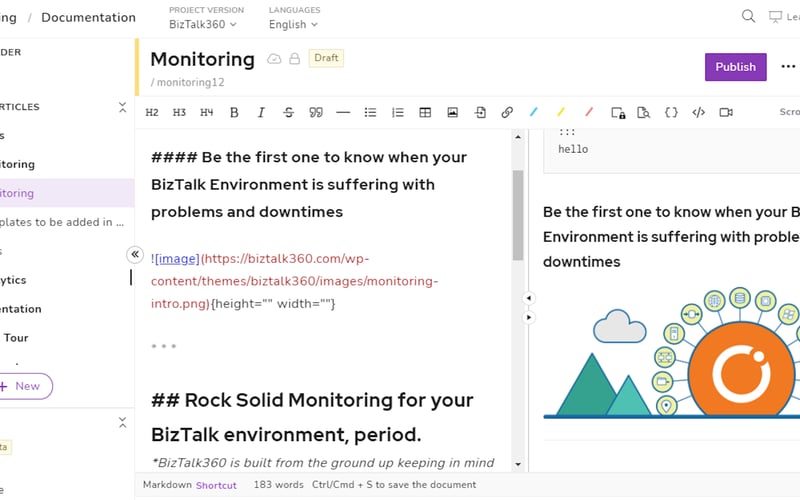Insert private notes block

(x=618, y=113)
